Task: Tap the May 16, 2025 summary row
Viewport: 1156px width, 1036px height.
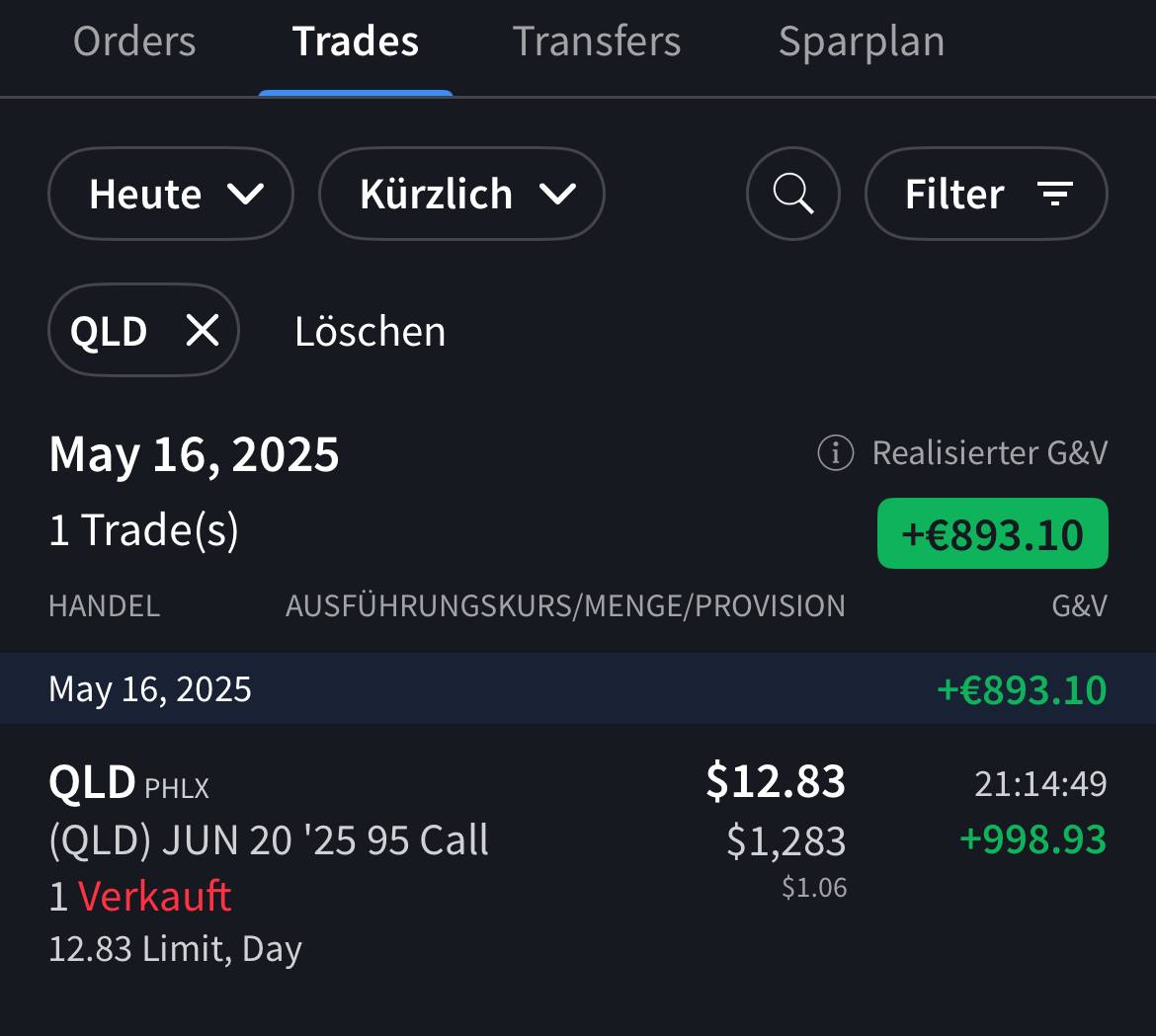Action: (x=577, y=688)
